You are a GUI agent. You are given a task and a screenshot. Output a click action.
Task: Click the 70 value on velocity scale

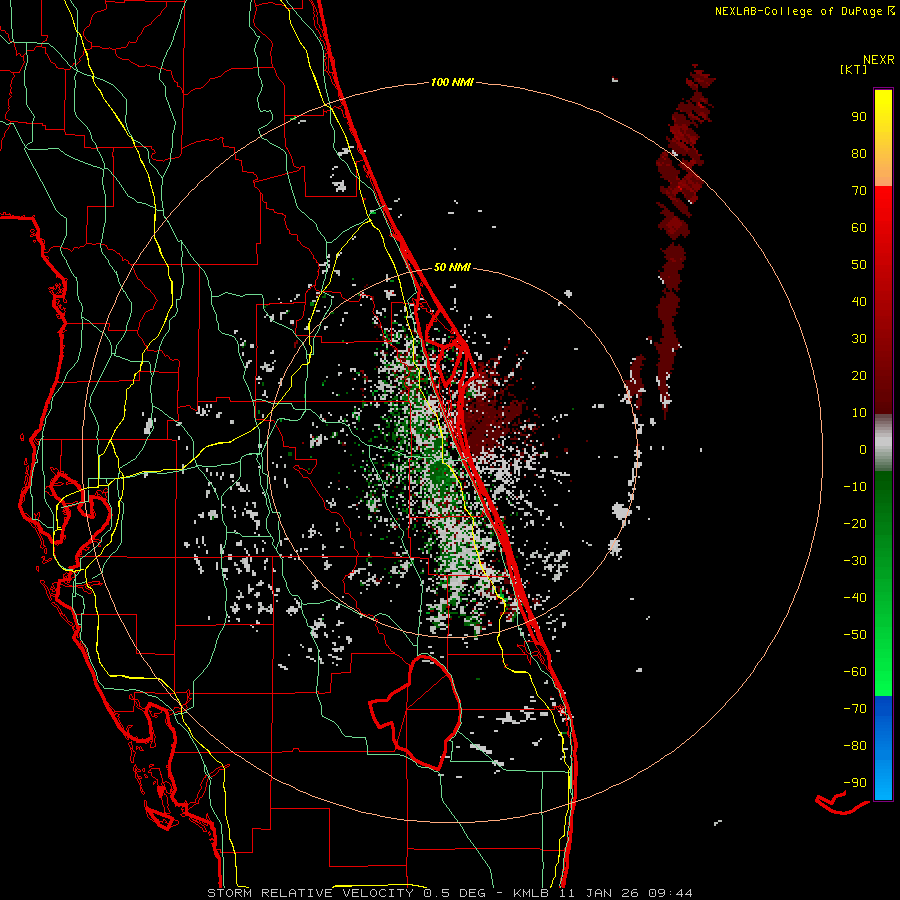tap(859, 191)
